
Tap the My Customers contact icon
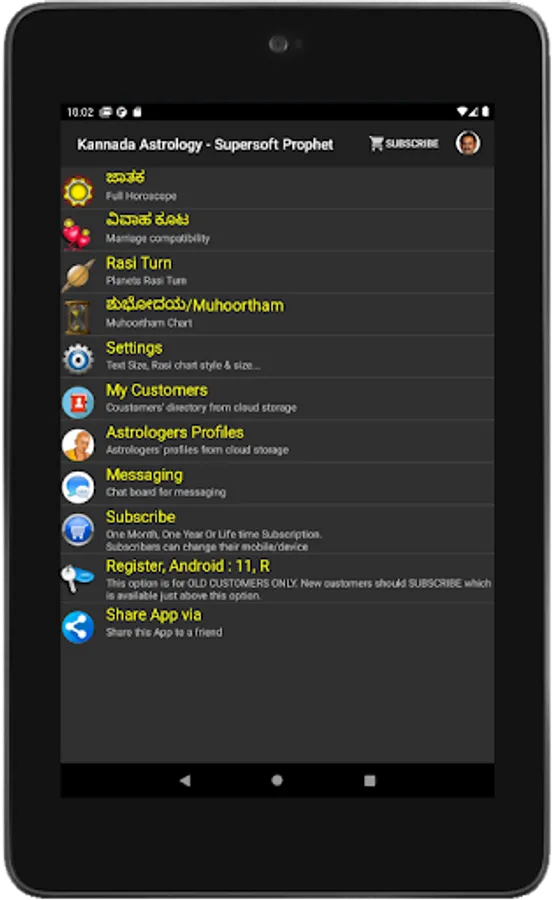coord(78,402)
